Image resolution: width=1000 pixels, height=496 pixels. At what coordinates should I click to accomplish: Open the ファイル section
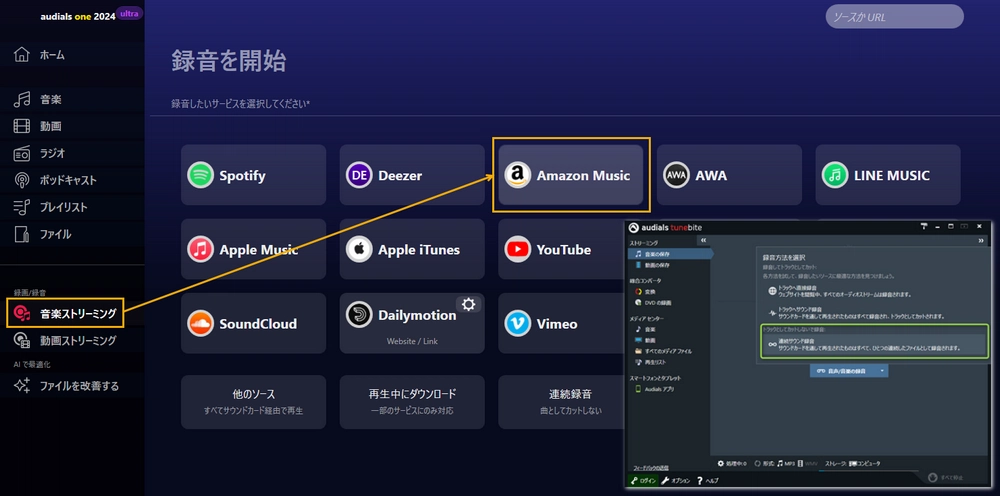[x=42, y=234]
